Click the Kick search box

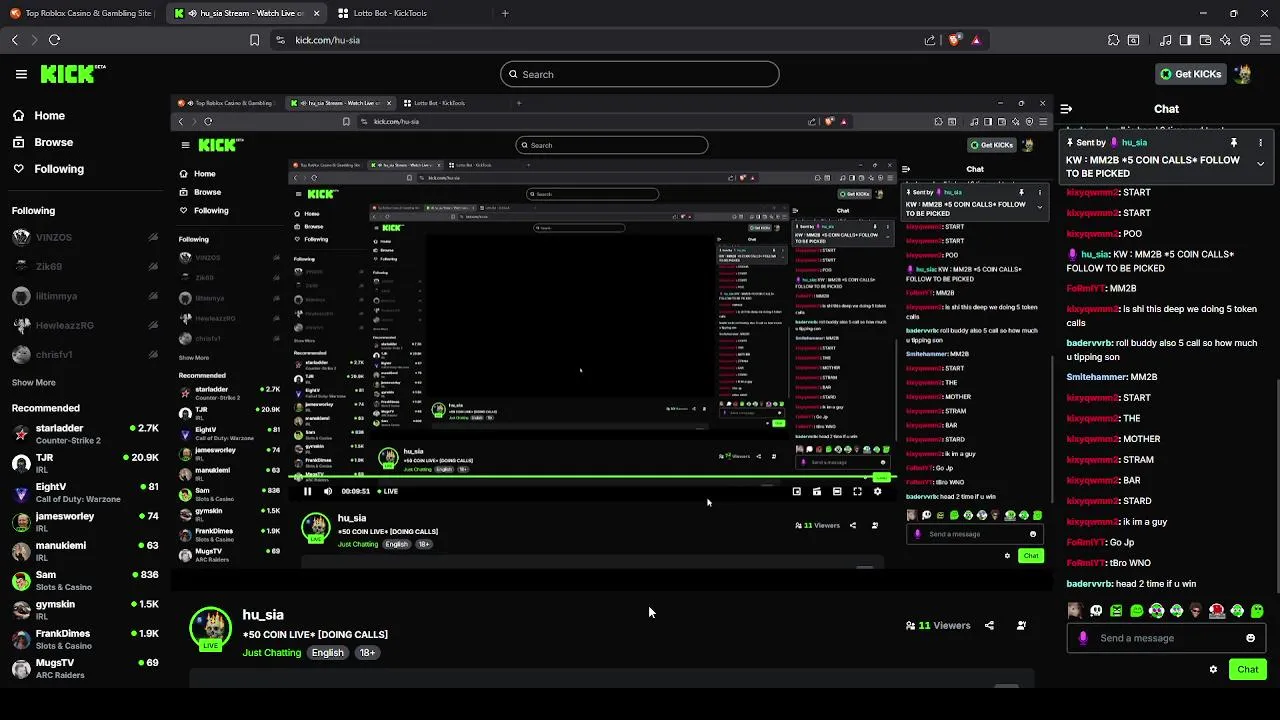point(639,74)
